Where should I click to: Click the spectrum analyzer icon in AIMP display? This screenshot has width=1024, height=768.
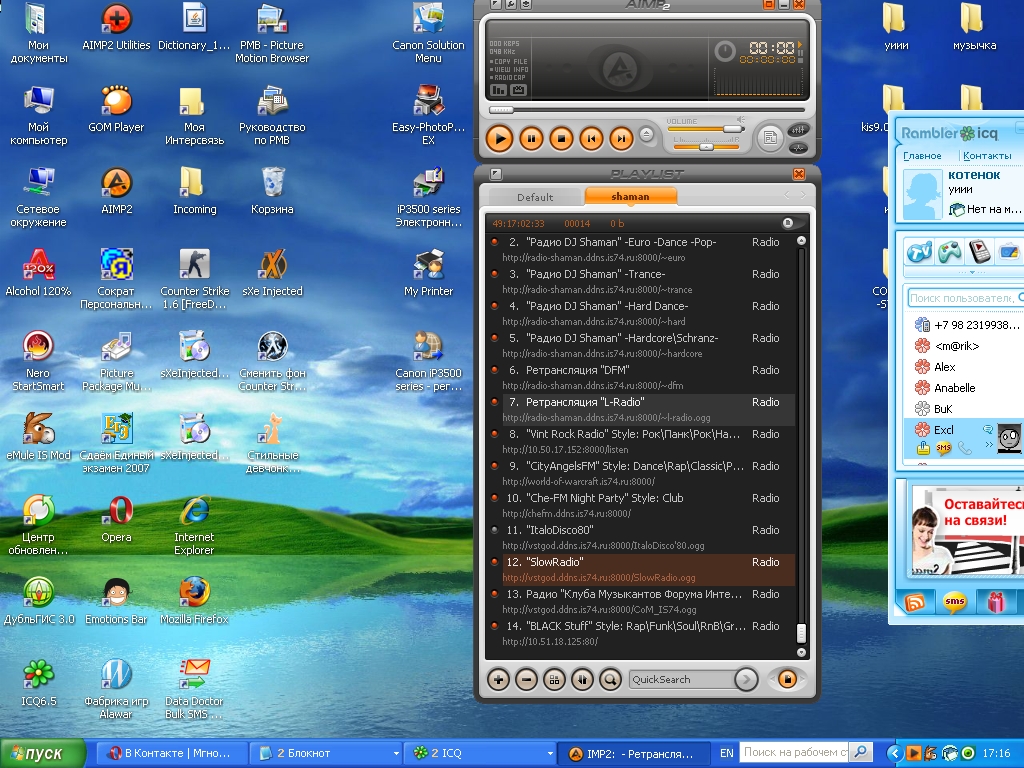(499, 89)
